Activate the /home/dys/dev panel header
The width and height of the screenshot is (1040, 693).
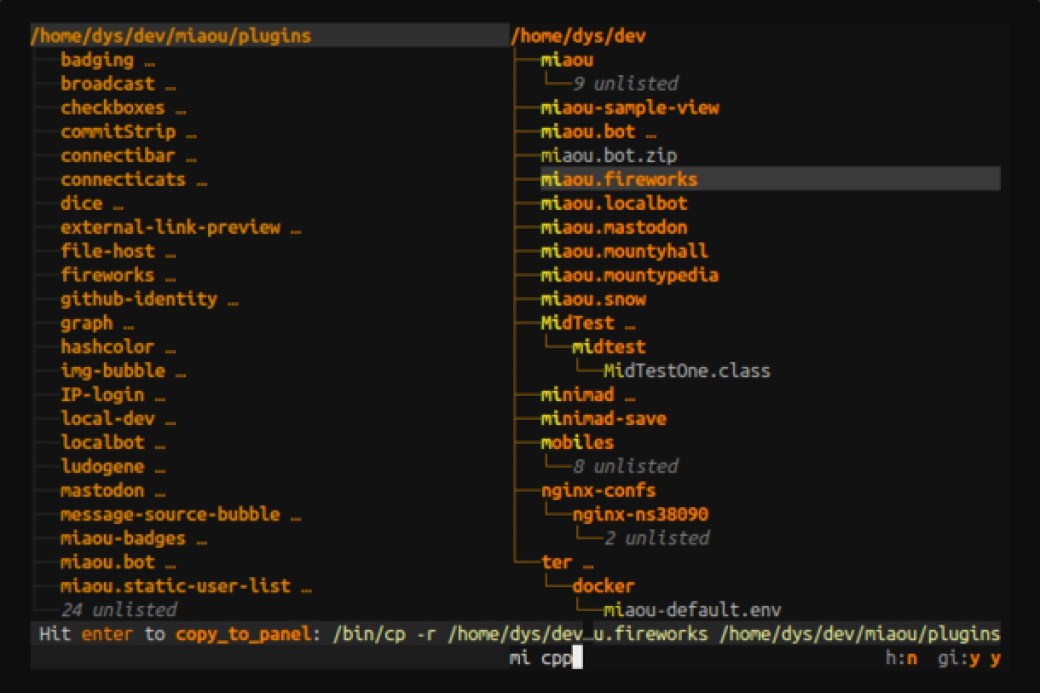578,36
